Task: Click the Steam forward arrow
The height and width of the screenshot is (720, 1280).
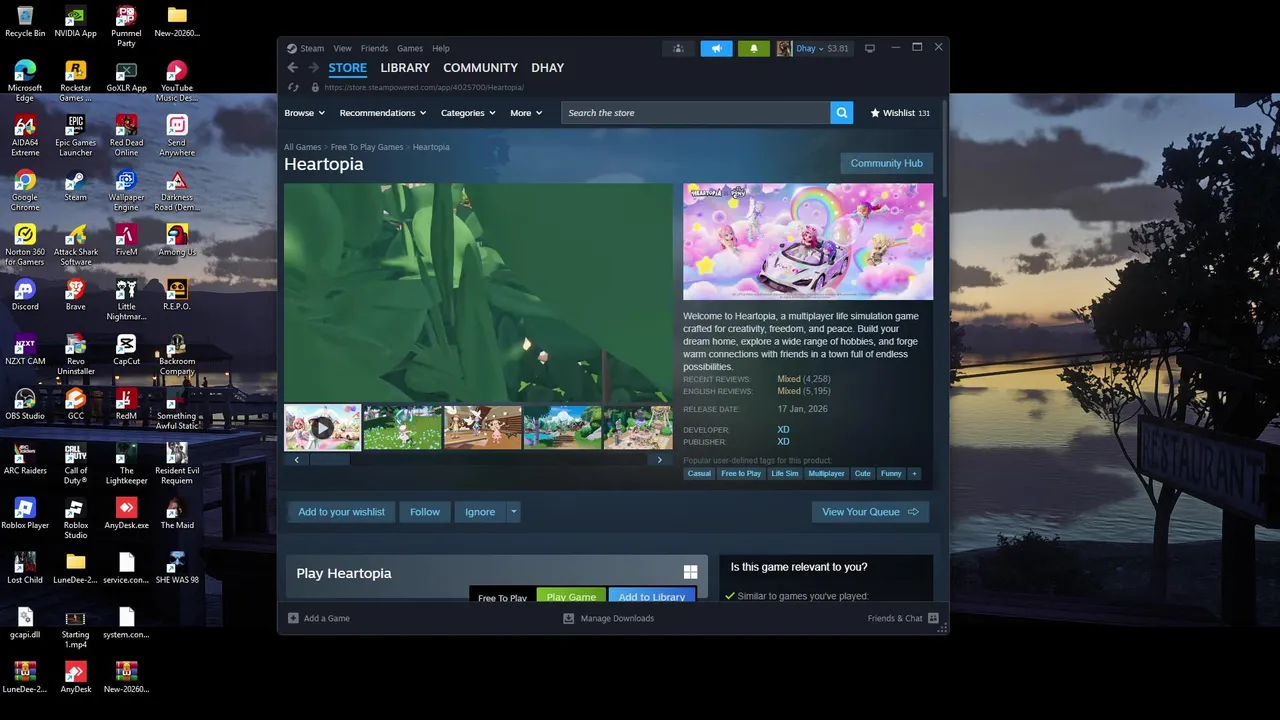Action: pyautogui.click(x=313, y=68)
